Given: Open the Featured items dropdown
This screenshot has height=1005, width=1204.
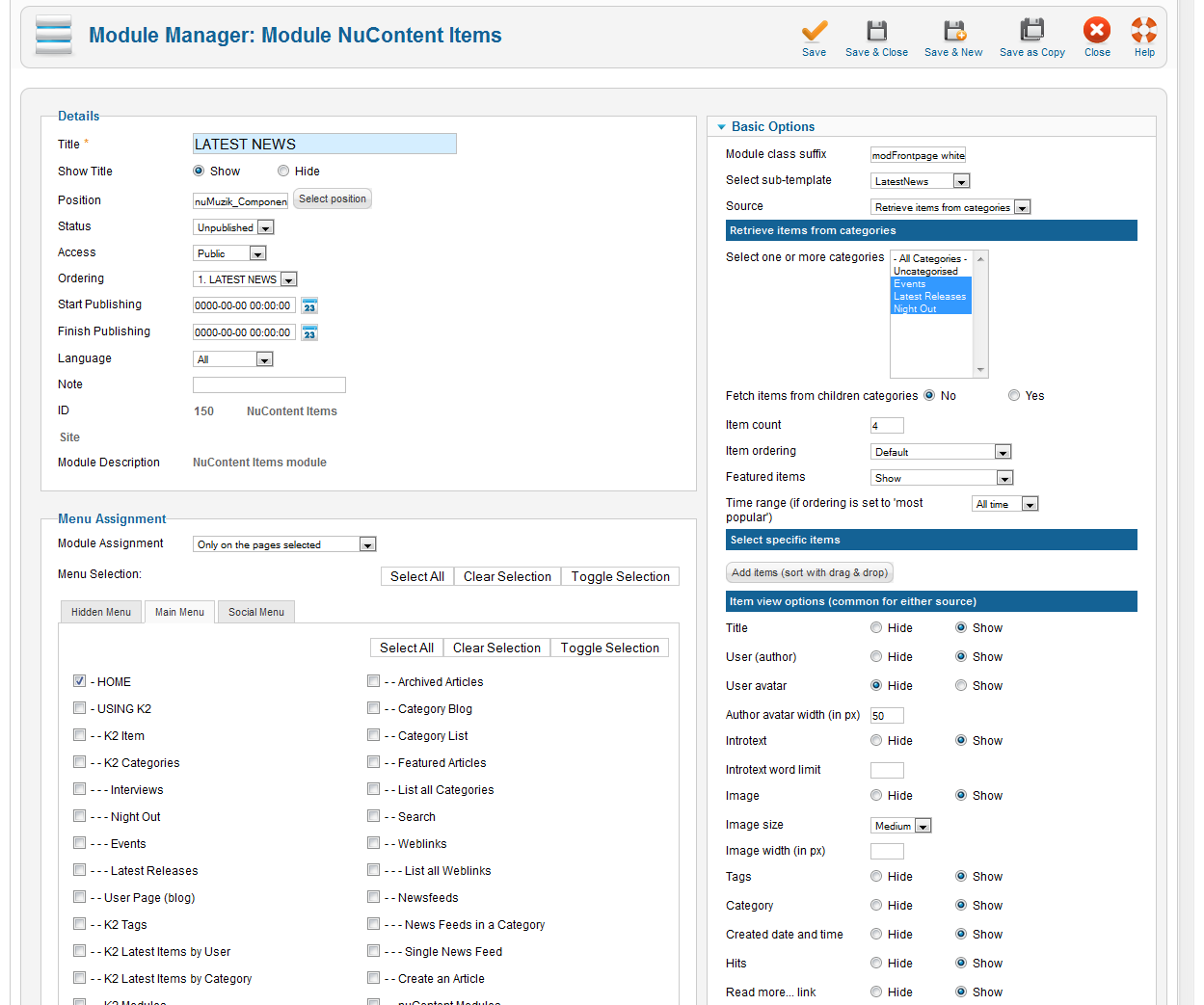Looking at the screenshot, I should tap(942, 478).
